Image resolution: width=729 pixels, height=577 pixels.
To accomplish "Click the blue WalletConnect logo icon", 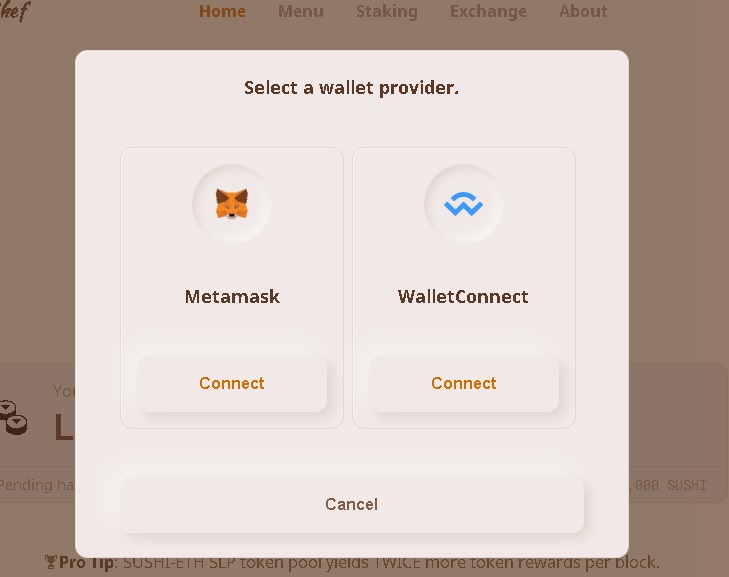I will 464,204.
